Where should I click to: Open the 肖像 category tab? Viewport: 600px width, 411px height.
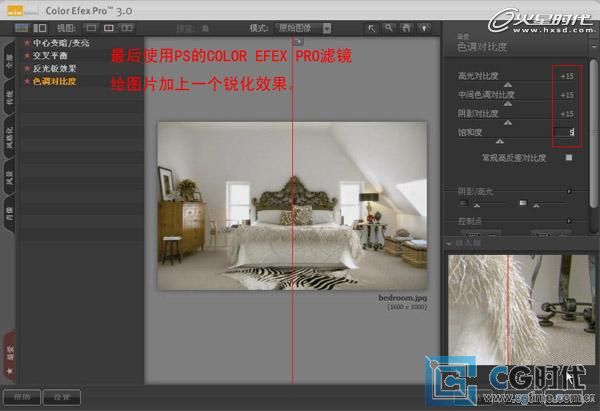pyautogui.click(x=10, y=214)
